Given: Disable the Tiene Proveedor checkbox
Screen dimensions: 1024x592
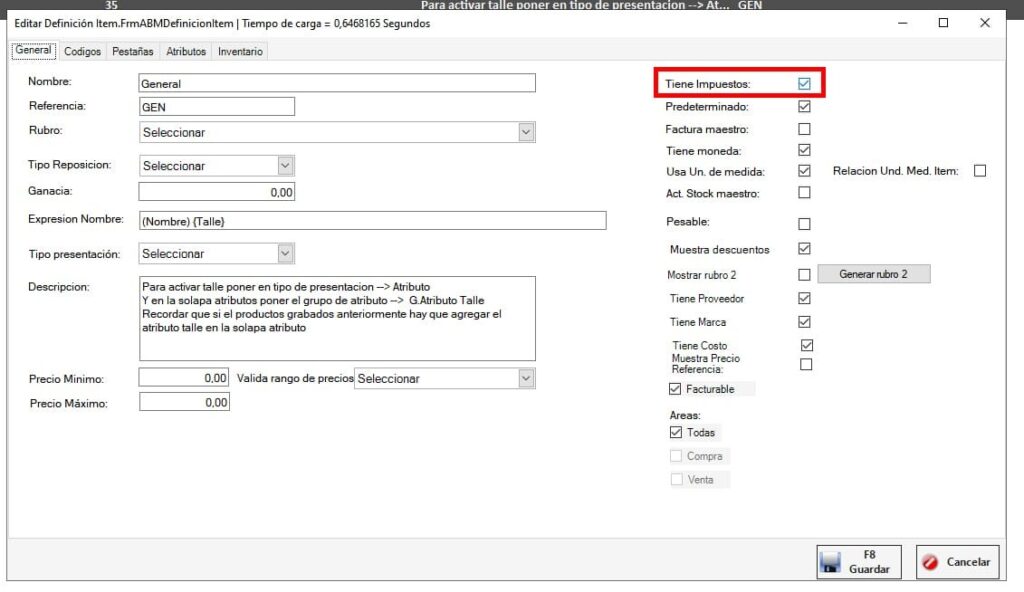Looking at the screenshot, I should click(x=804, y=298).
